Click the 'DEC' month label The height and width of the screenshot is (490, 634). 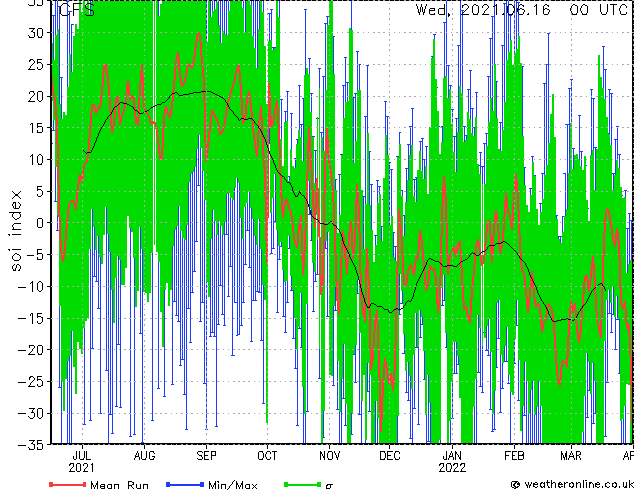[389, 456]
